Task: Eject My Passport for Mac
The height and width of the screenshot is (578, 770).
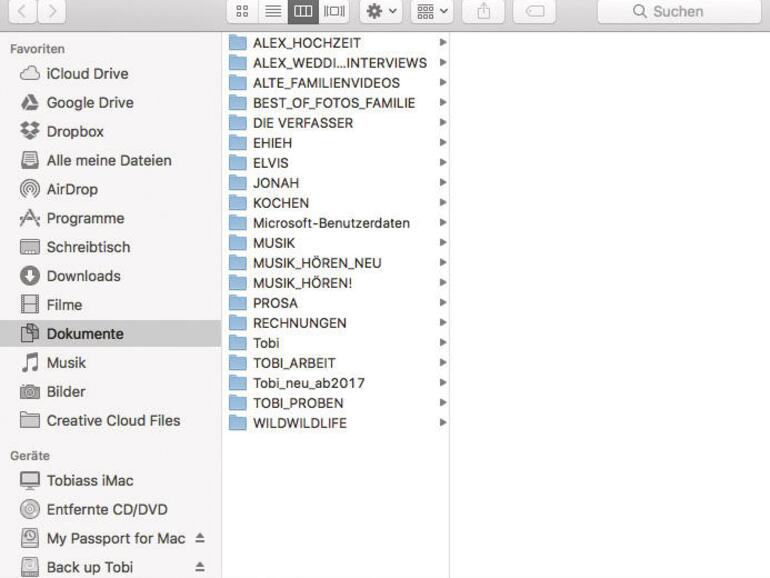Action: tap(199, 538)
